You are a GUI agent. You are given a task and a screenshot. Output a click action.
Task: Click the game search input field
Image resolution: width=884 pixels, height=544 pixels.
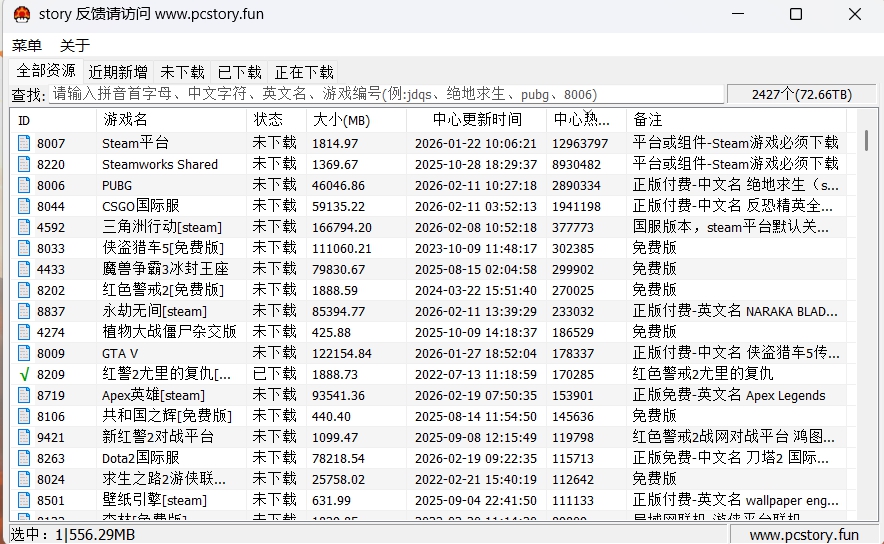(x=386, y=94)
